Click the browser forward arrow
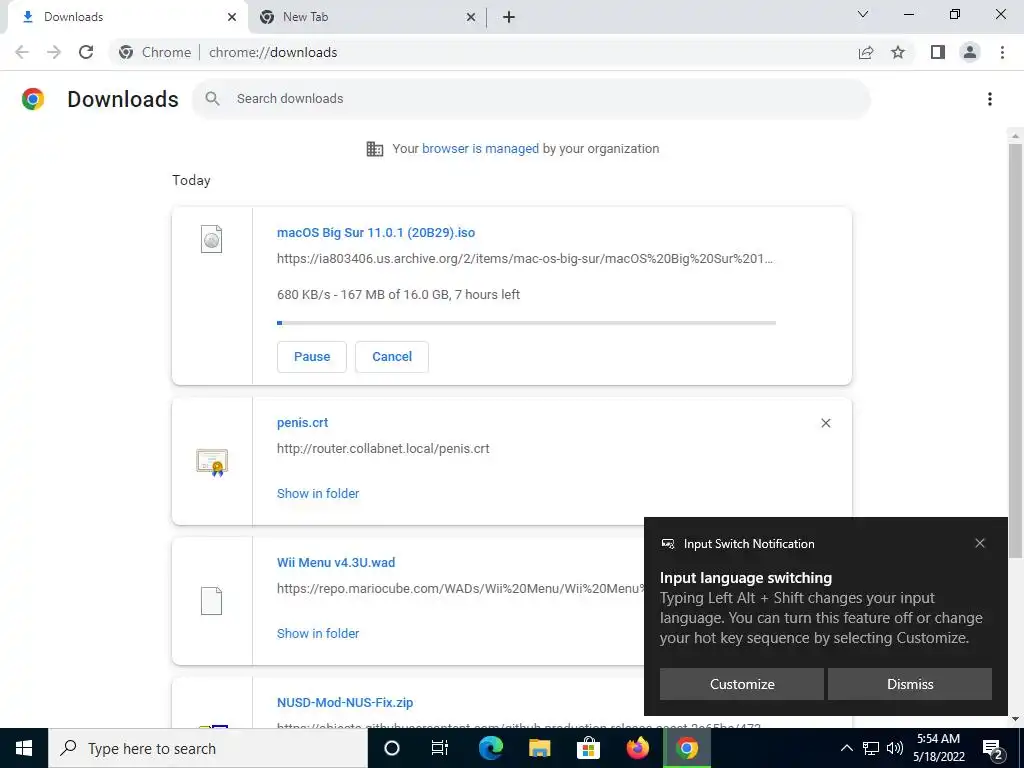 [54, 52]
